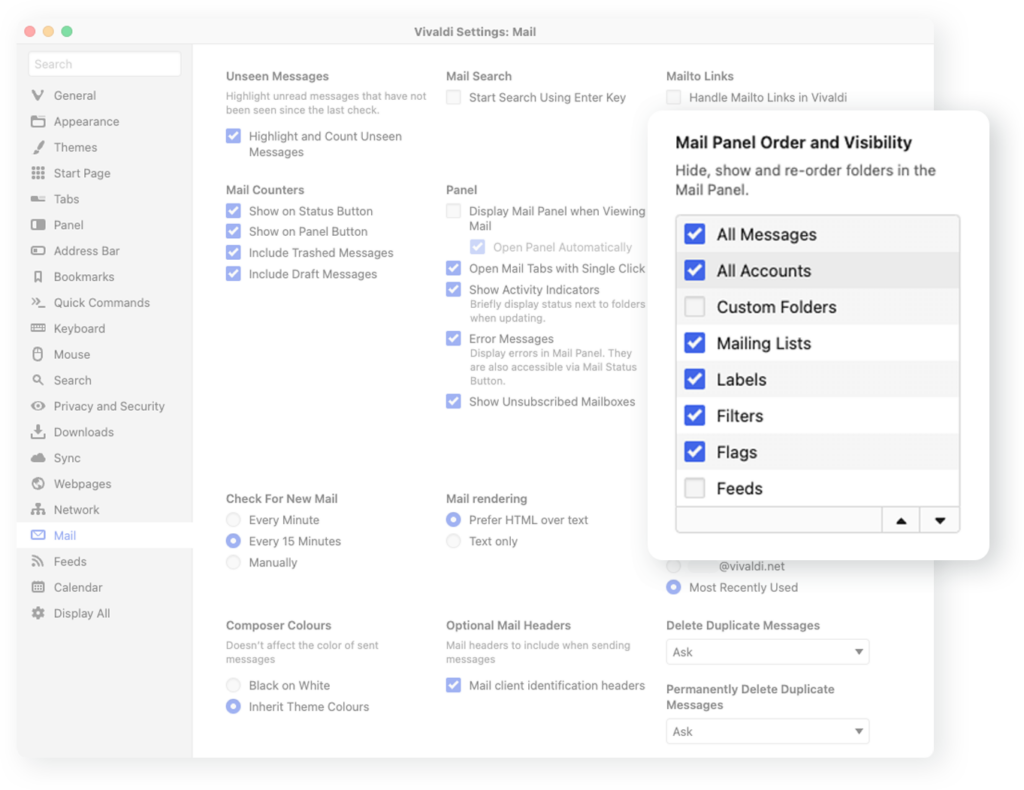The height and width of the screenshot is (790, 1024).
Task: Uncheck Mailing Lists visibility
Action: pyautogui.click(x=695, y=343)
